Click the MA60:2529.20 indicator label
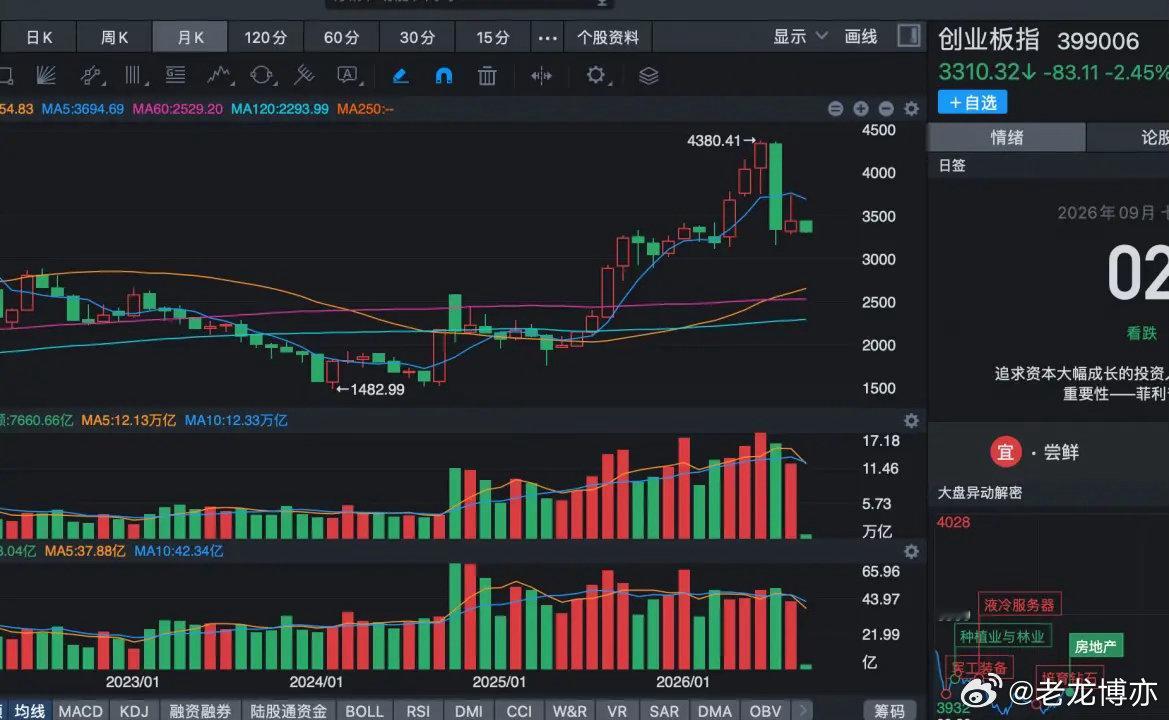1169x720 pixels. pyautogui.click(x=177, y=109)
